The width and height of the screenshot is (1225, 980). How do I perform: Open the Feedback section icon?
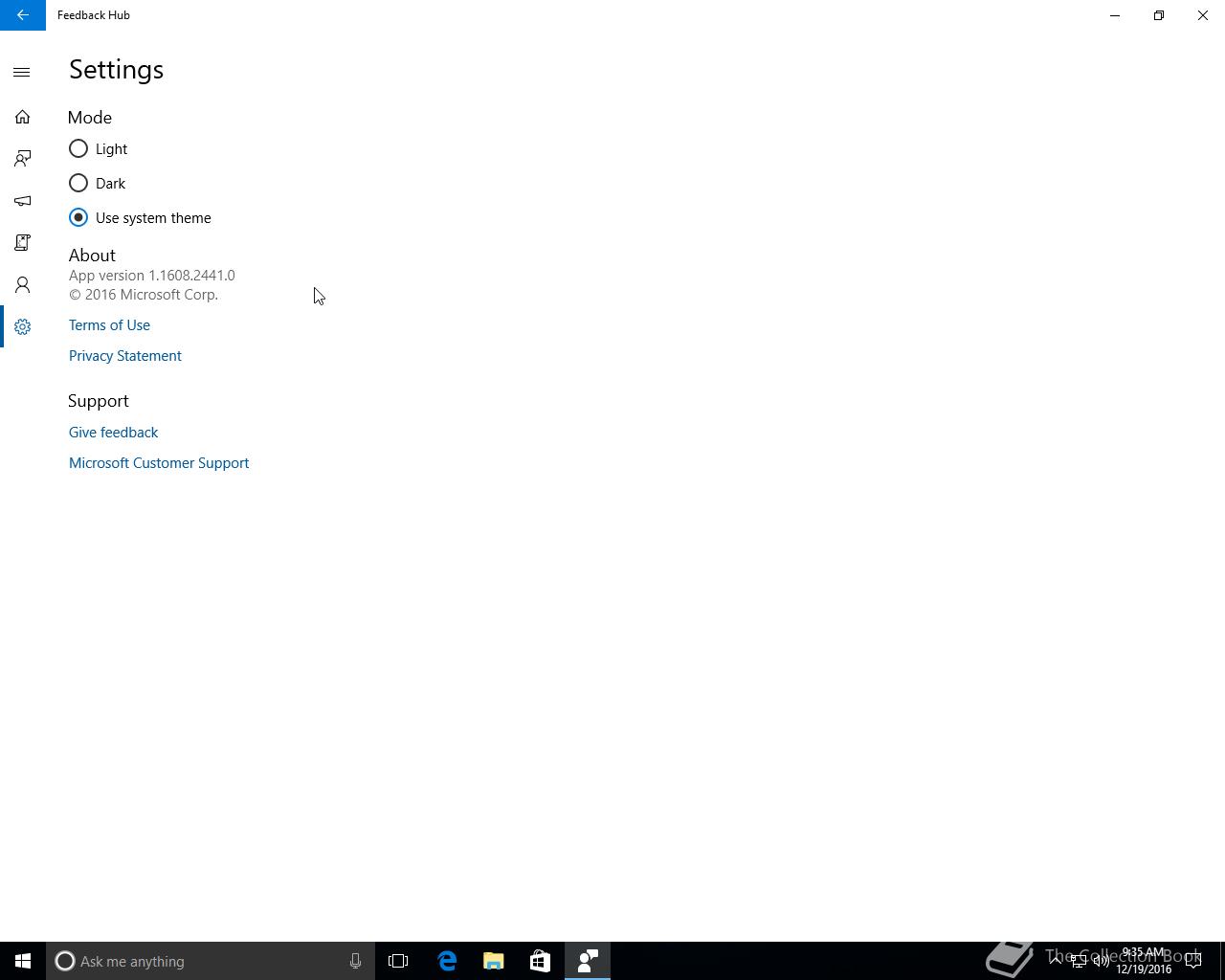[x=22, y=159]
